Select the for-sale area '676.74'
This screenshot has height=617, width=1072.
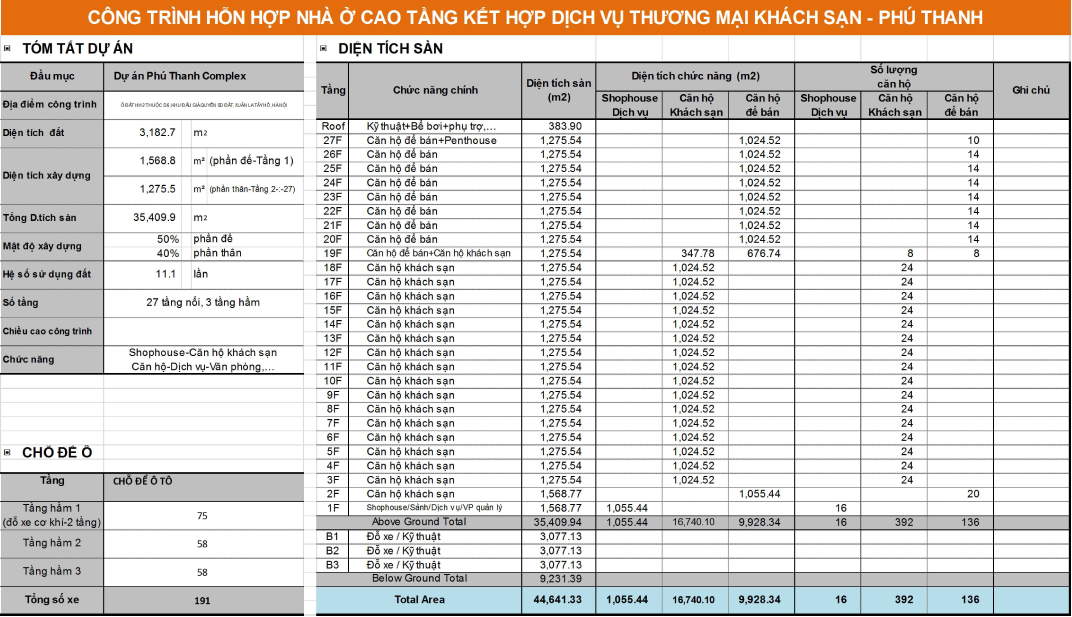tap(763, 253)
